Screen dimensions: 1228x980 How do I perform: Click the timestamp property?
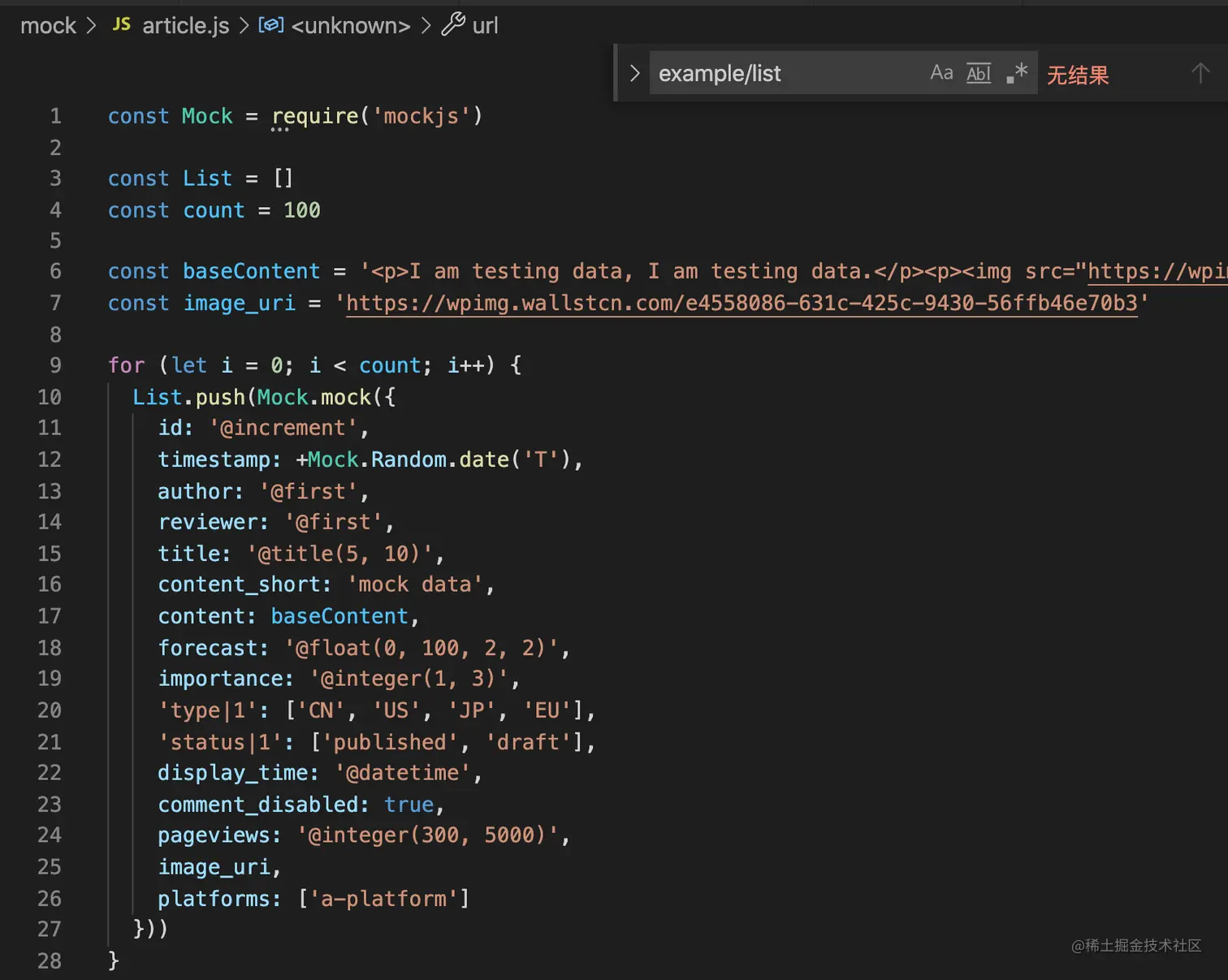pos(214,460)
